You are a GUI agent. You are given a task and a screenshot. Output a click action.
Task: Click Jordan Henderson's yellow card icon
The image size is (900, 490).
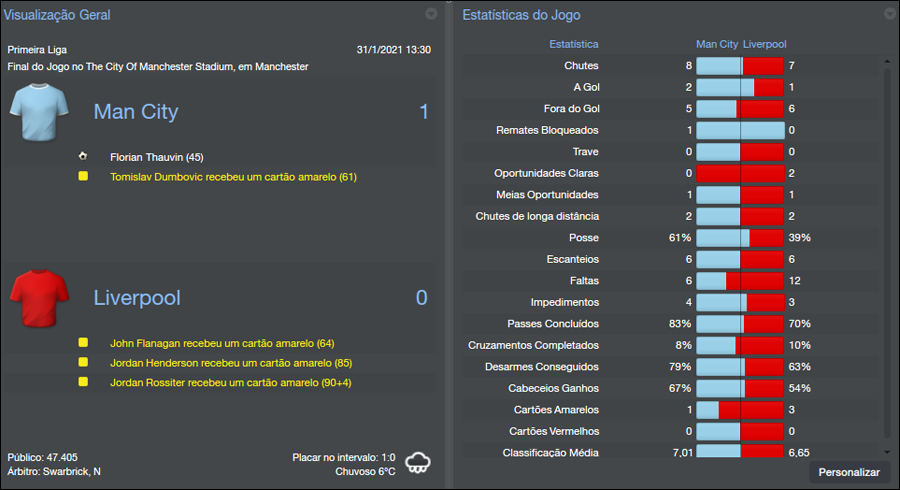coord(83,363)
